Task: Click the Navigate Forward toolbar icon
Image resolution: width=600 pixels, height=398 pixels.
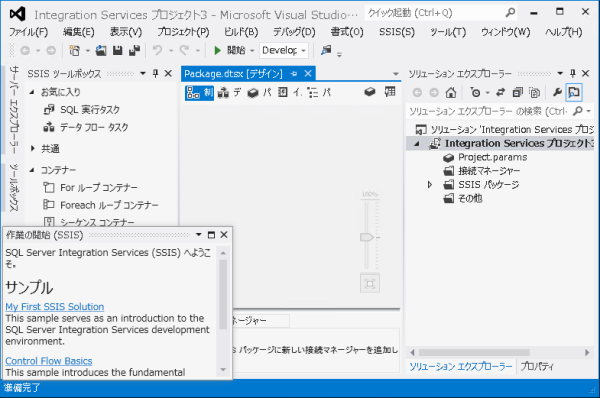Action: click(x=51, y=51)
